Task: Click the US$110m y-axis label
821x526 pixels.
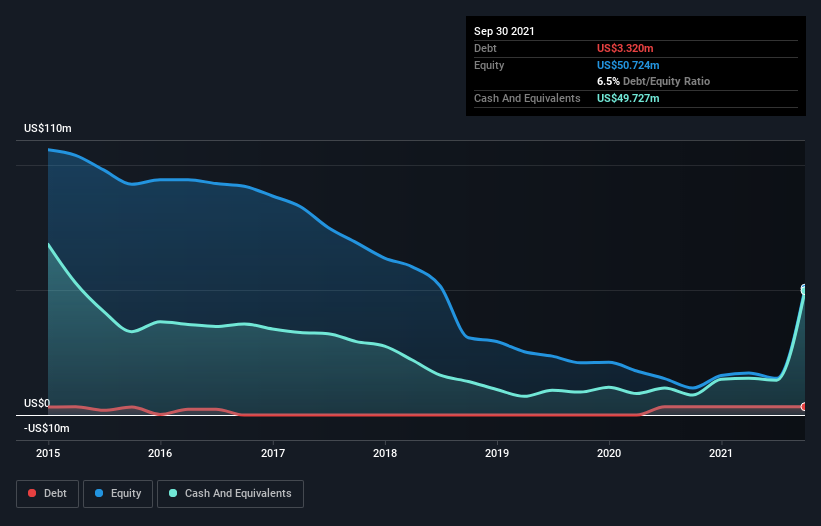Action: point(48,128)
